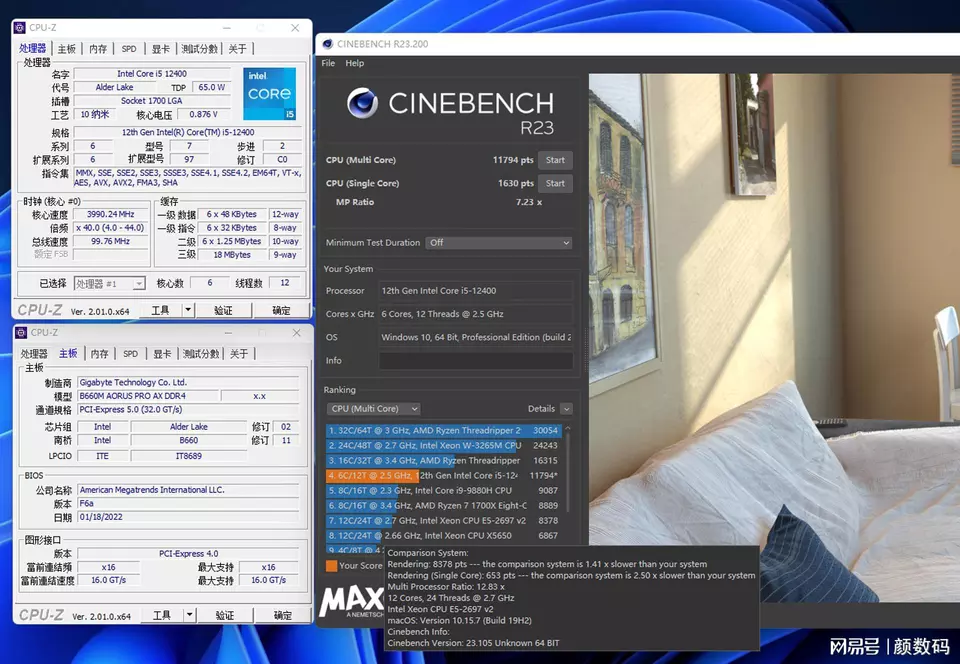Image resolution: width=960 pixels, height=664 pixels.
Task: Click the B660M AORUS PRO AX DDR4 model field
Action: pyautogui.click(x=148, y=396)
